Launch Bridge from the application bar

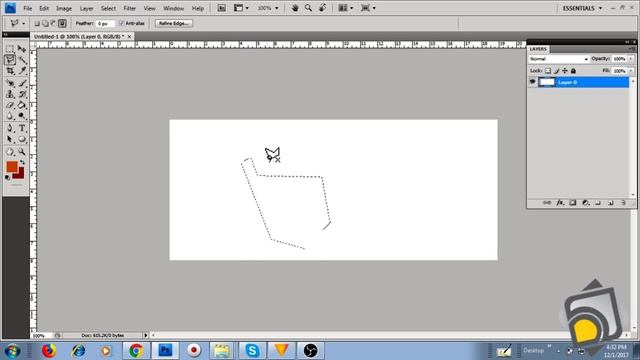[222, 8]
